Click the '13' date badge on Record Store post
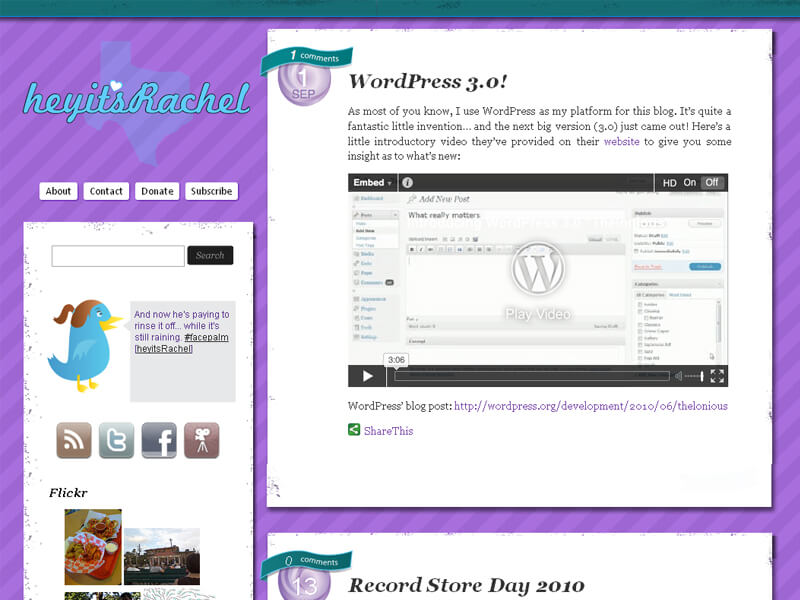Image resolution: width=800 pixels, height=600 pixels. [x=305, y=585]
